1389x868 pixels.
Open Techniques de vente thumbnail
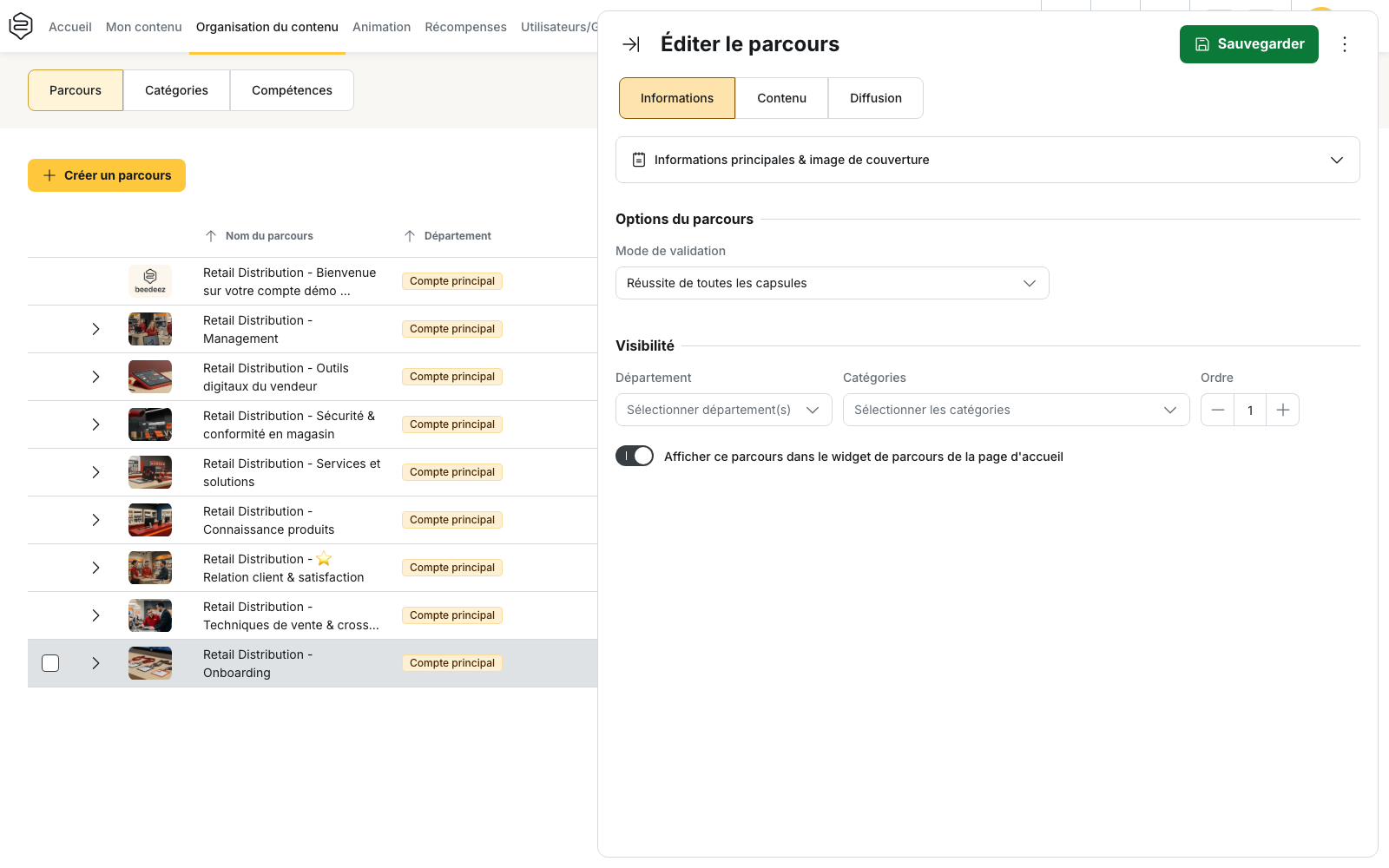pyautogui.click(x=150, y=615)
